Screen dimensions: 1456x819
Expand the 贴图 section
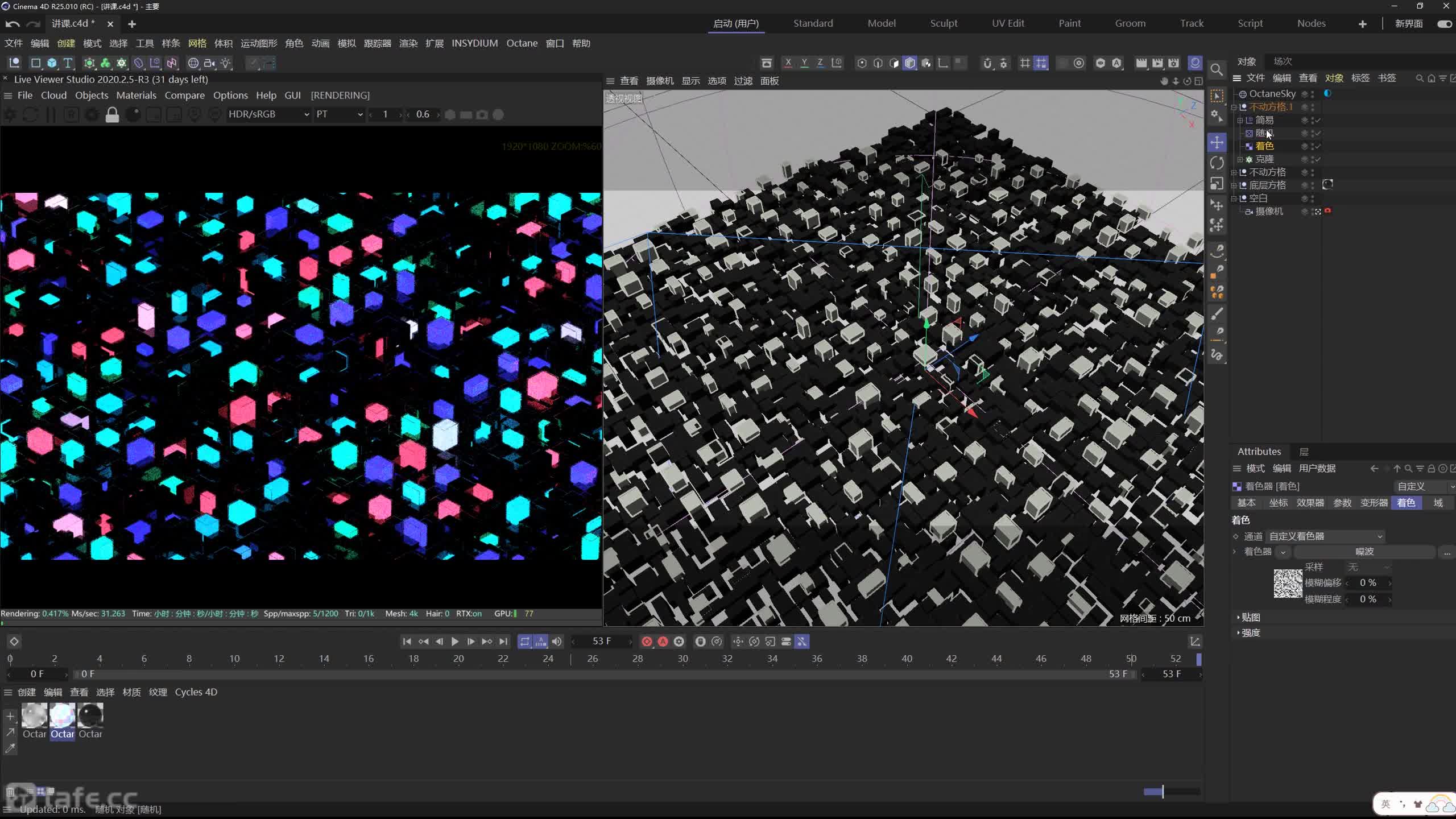click(x=1250, y=618)
